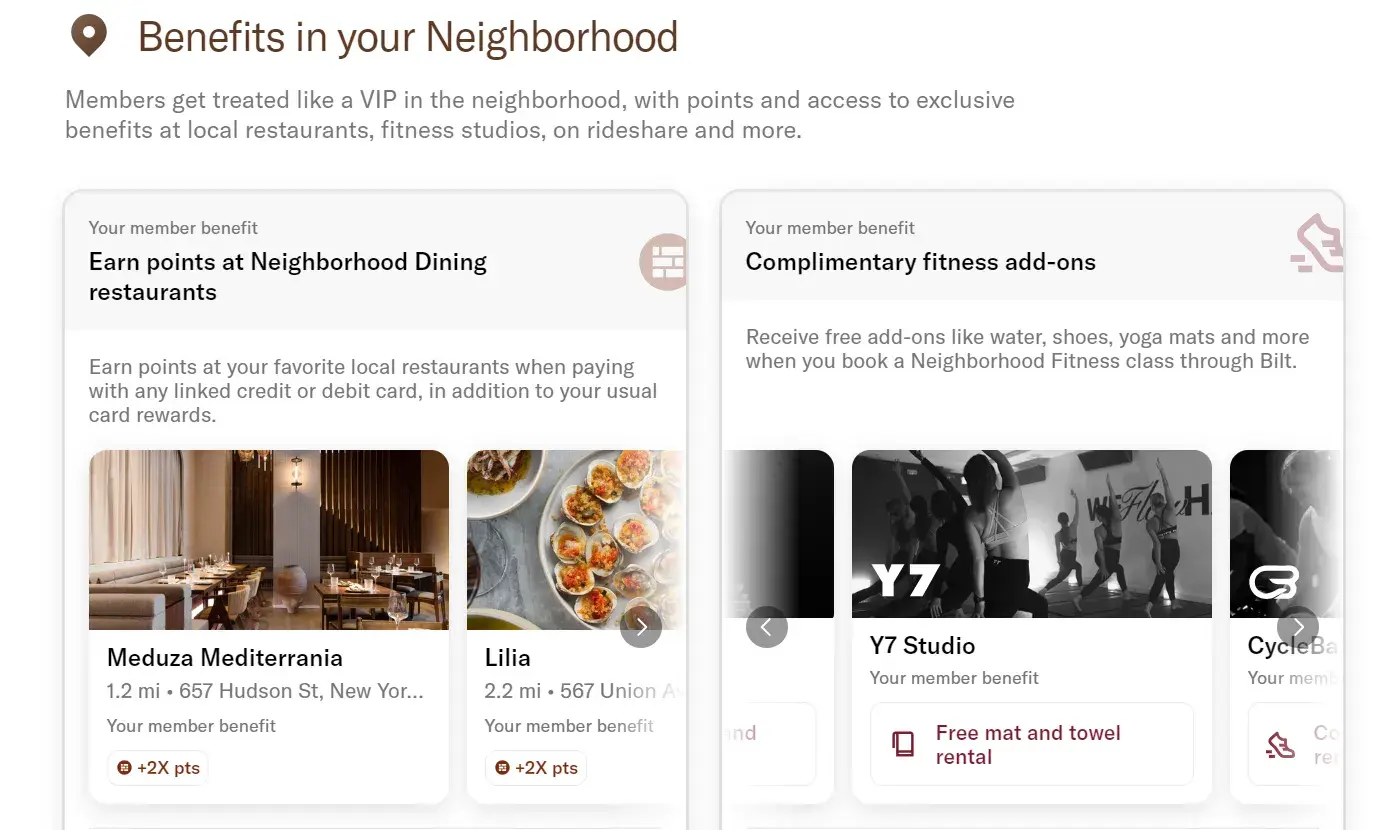Click the +2X pts badge under Lilia
Viewport: 1377px width, 830px height.
[536, 768]
